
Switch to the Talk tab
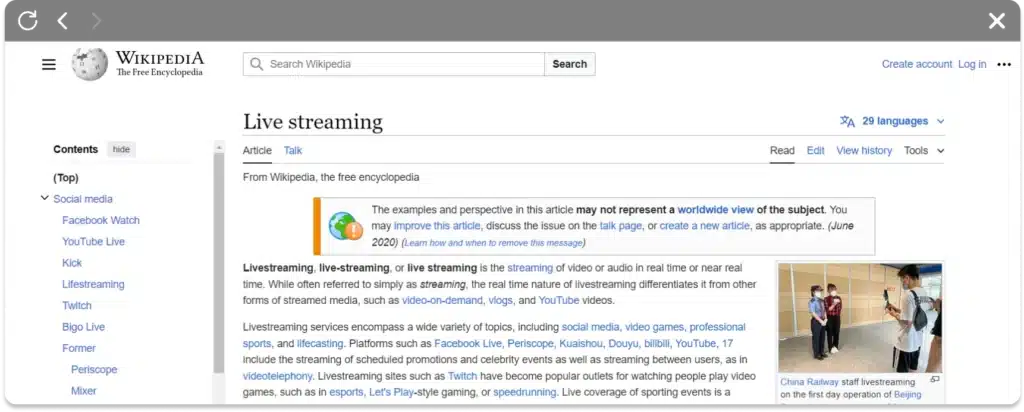coord(293,151)
